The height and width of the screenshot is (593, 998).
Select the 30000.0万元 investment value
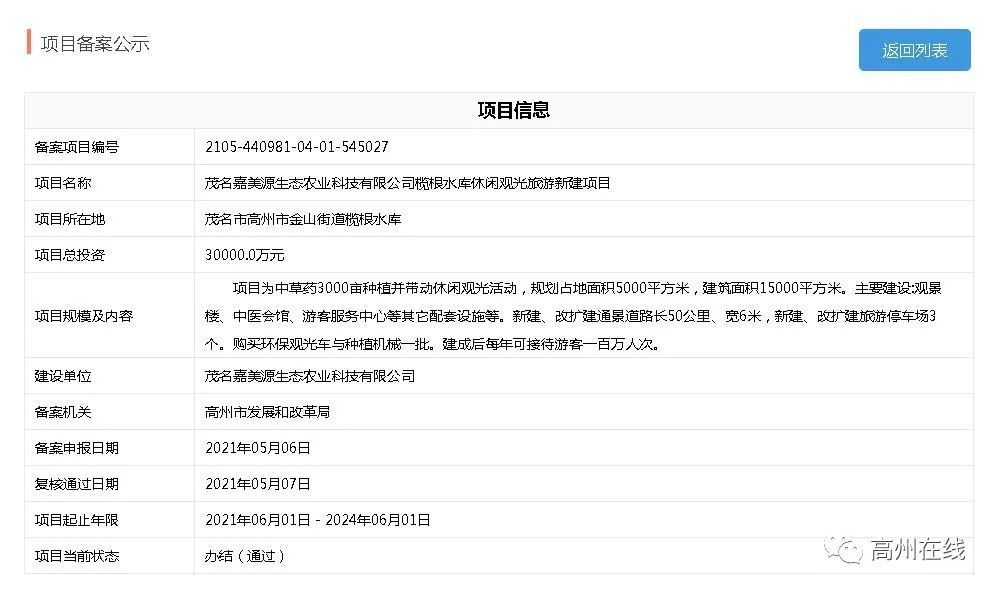pos(244,255)
